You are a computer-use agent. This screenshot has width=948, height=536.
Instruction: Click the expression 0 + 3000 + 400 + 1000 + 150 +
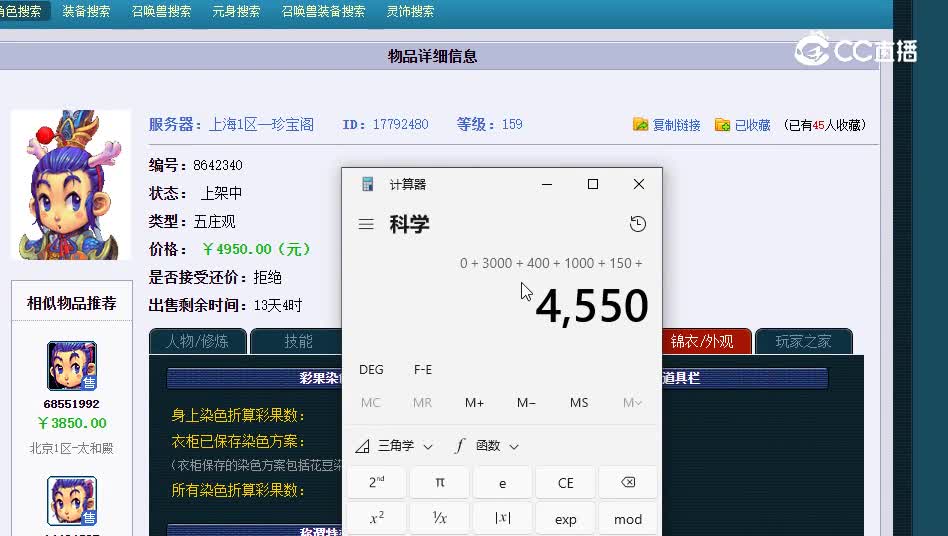pyautogui.click(x=551, y=263)
